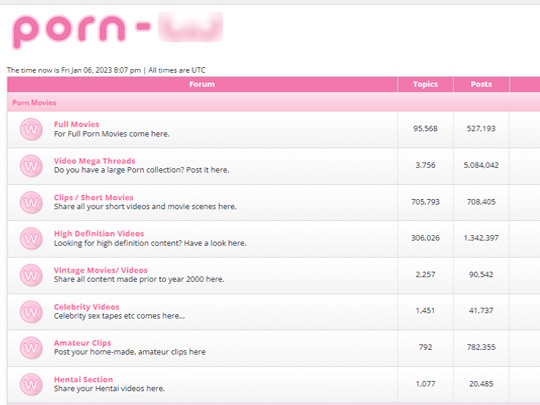Screen dimensions: 540x405
Task: Open the Vintage Movies/ Videos forum
Action: coord(101,270)
